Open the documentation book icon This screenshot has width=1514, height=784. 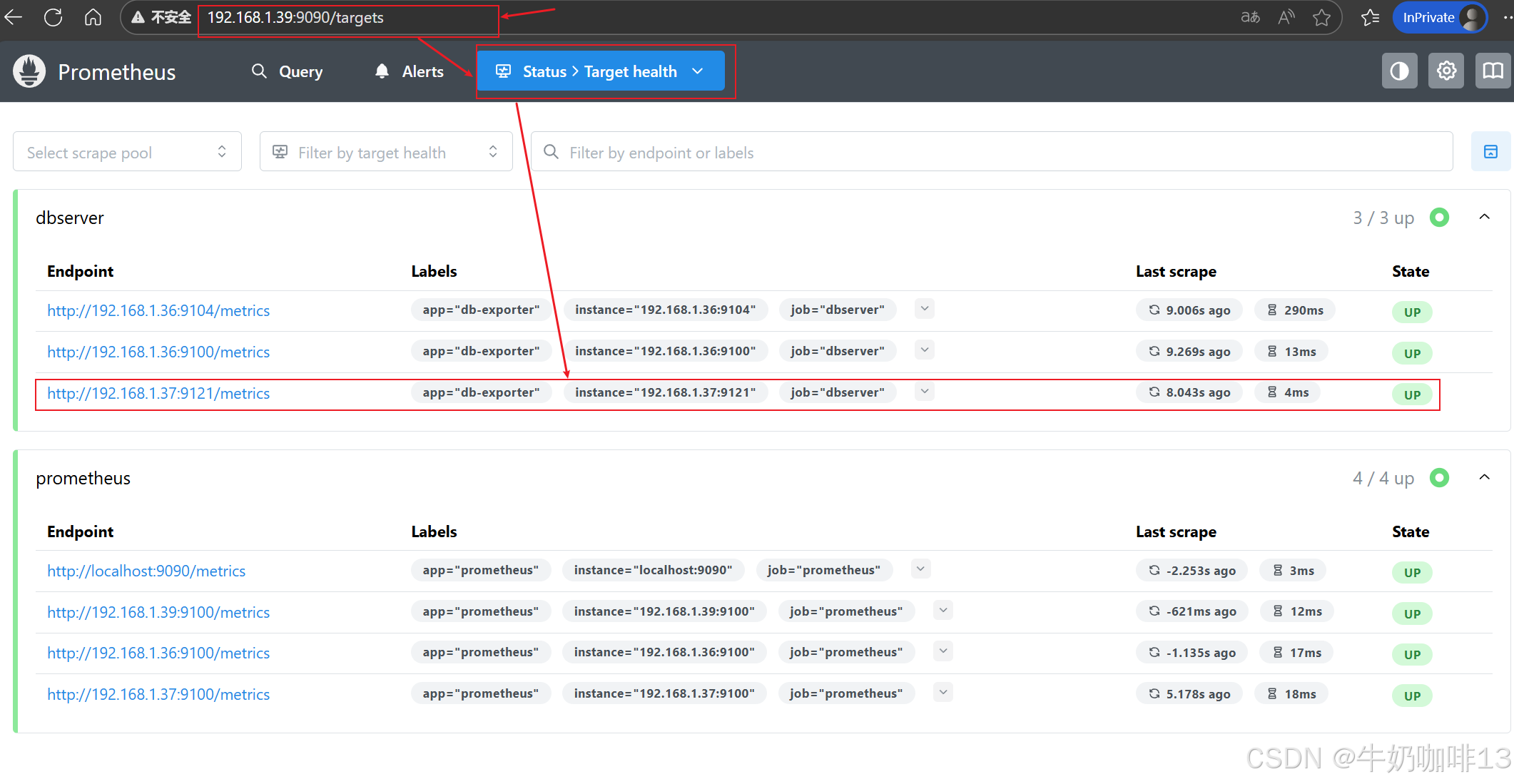pos(1493,71)
